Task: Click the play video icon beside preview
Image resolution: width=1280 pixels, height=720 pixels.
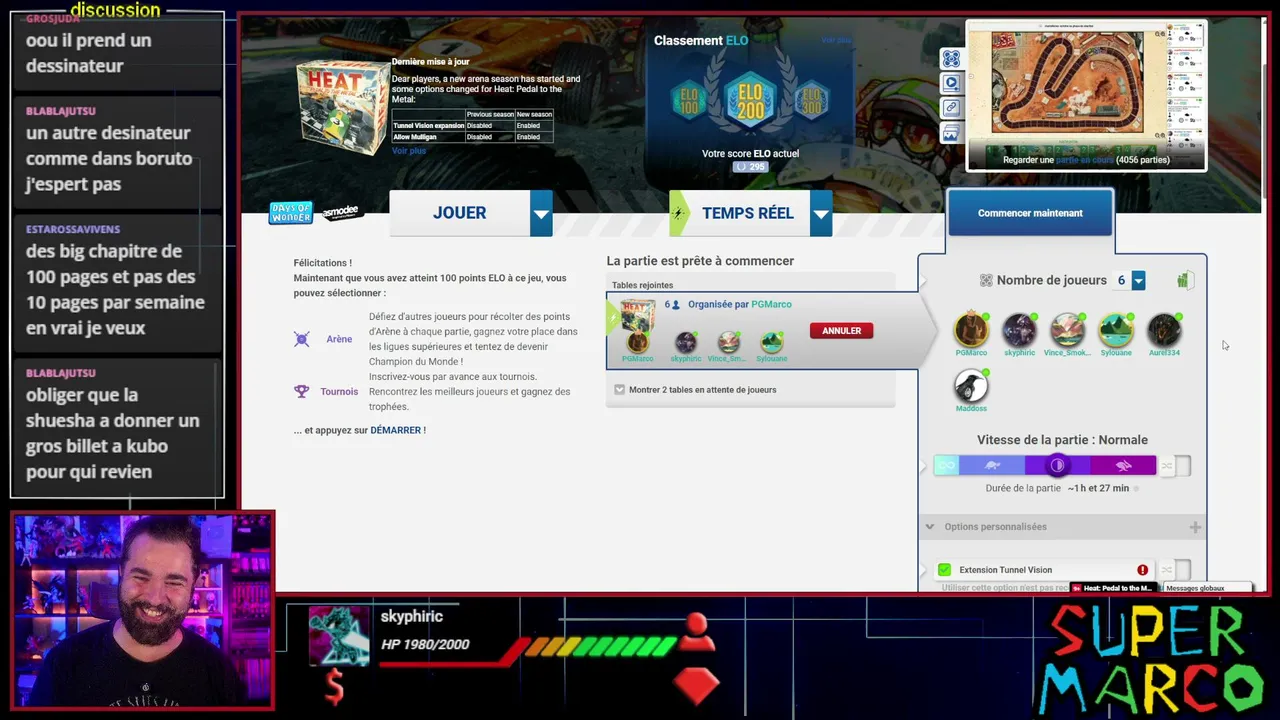Action: (951, 83)
